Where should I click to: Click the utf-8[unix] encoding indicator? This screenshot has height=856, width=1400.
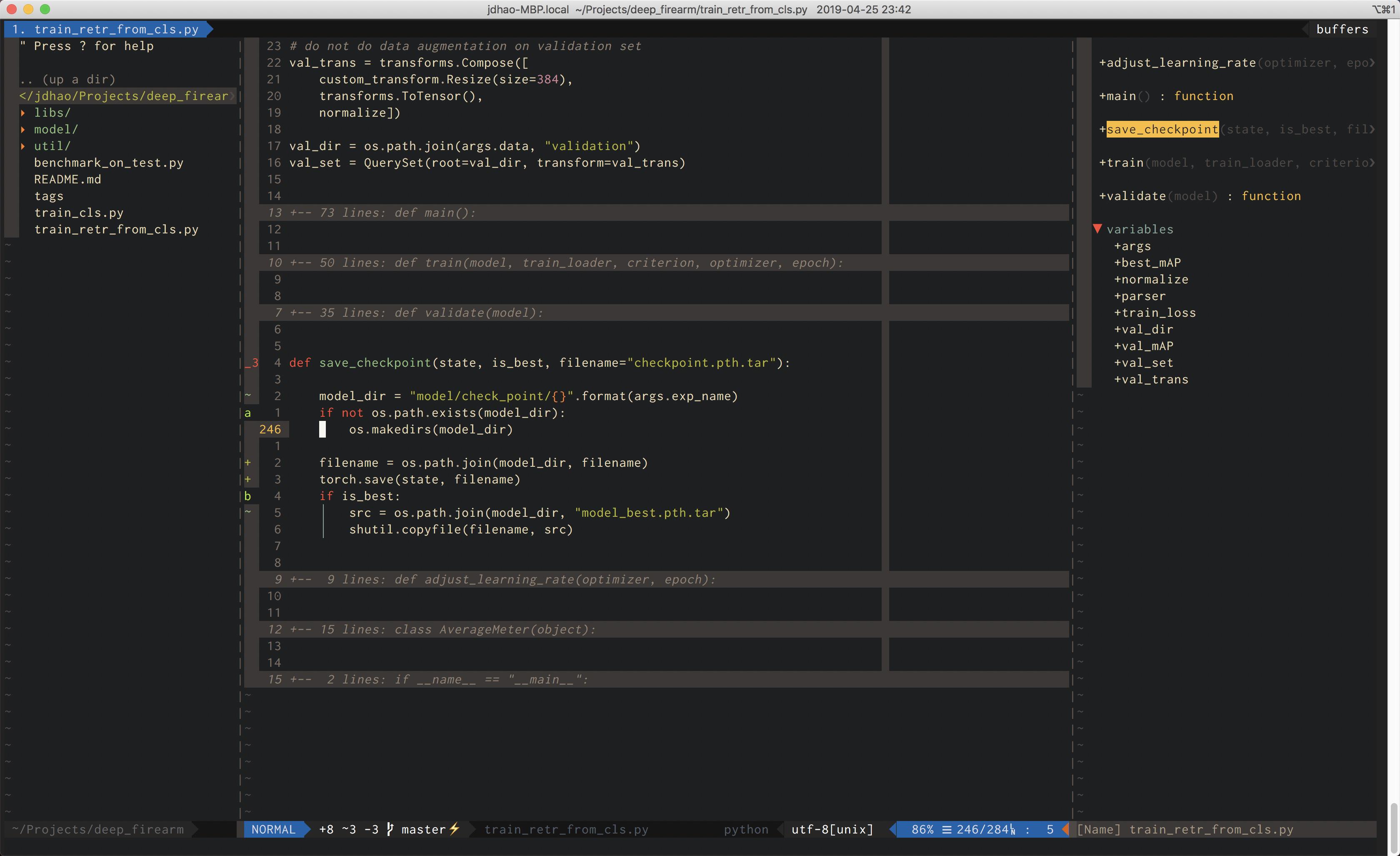(831, 829)
